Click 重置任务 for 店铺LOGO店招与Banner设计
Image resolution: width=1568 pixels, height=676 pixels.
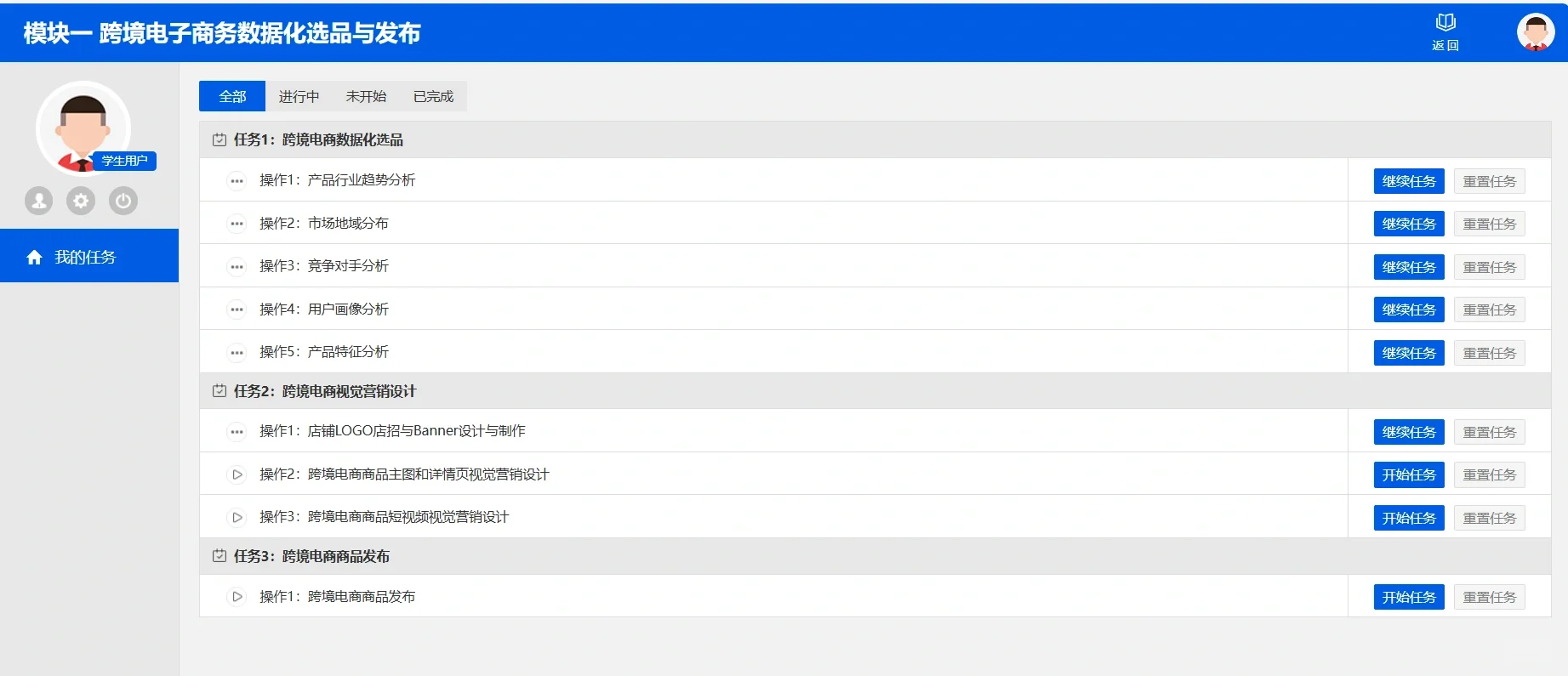(x=1489, y=432)
